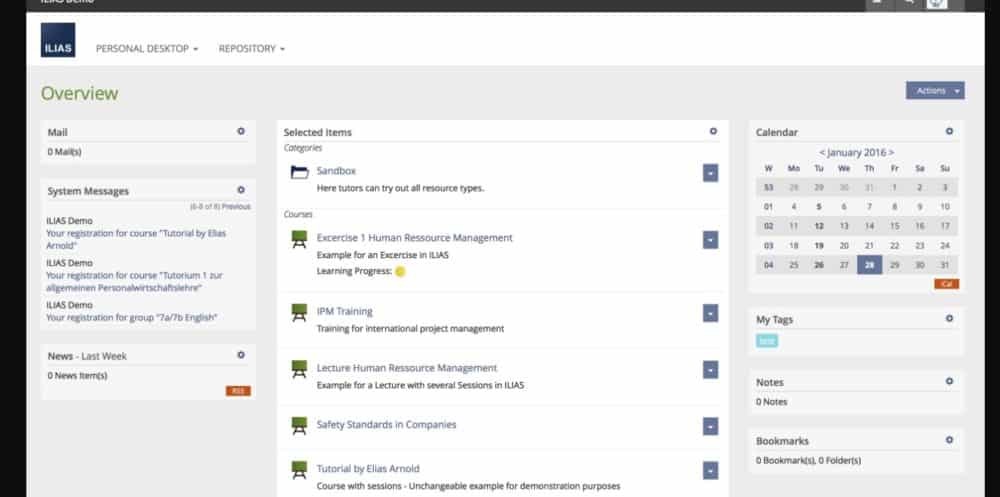The image size is (1000, 497).
Task: Open the Actions dropdown button
Action: (935, 91)
